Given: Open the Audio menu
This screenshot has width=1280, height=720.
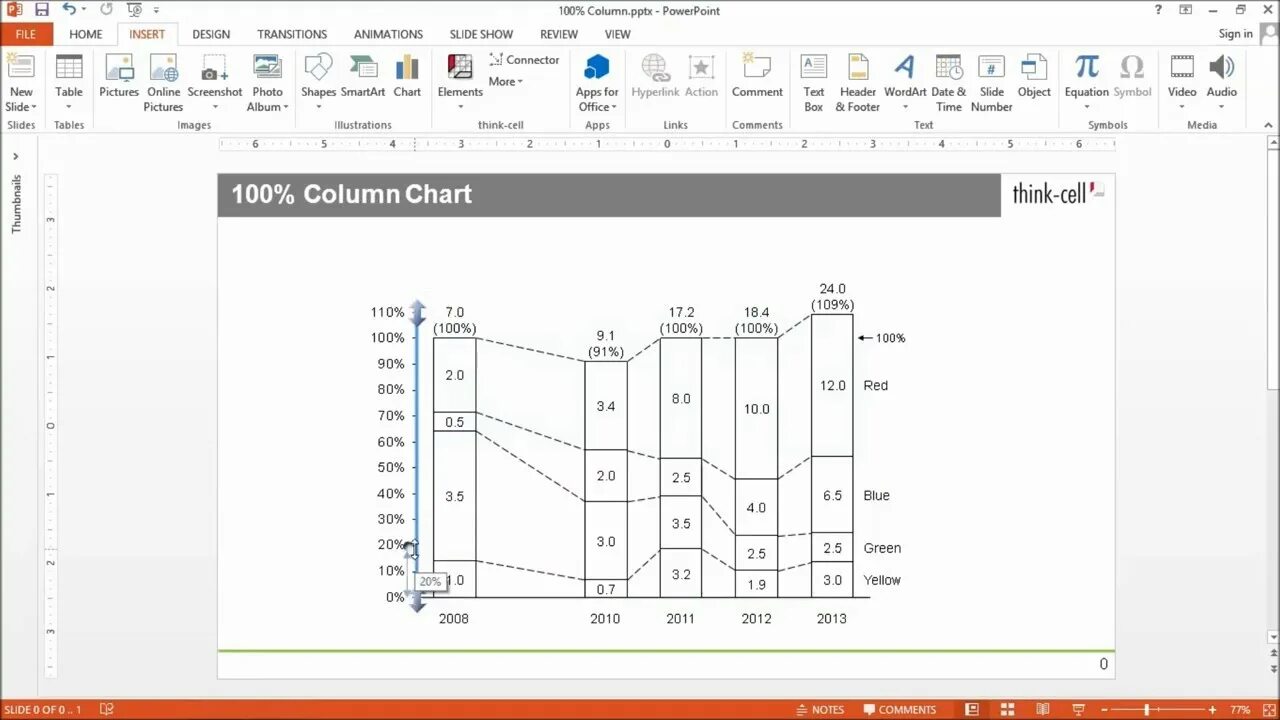Looking at the screenshot, I should 1221,82.
